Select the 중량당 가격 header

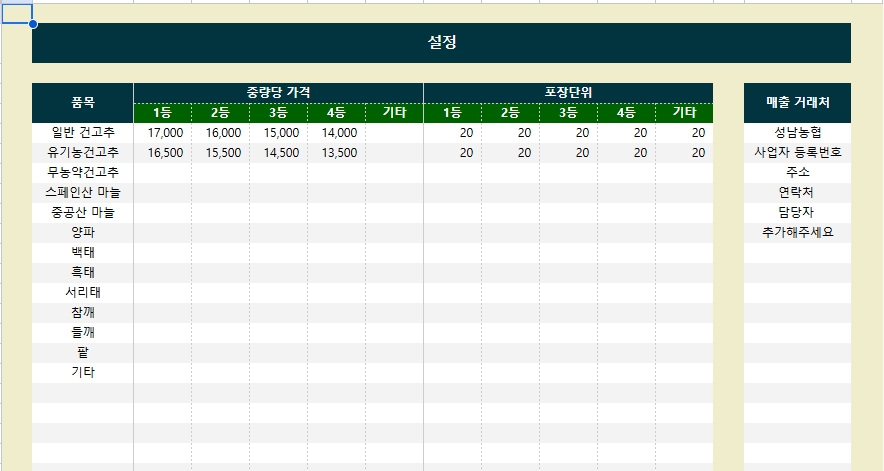(x=279, y=93)
